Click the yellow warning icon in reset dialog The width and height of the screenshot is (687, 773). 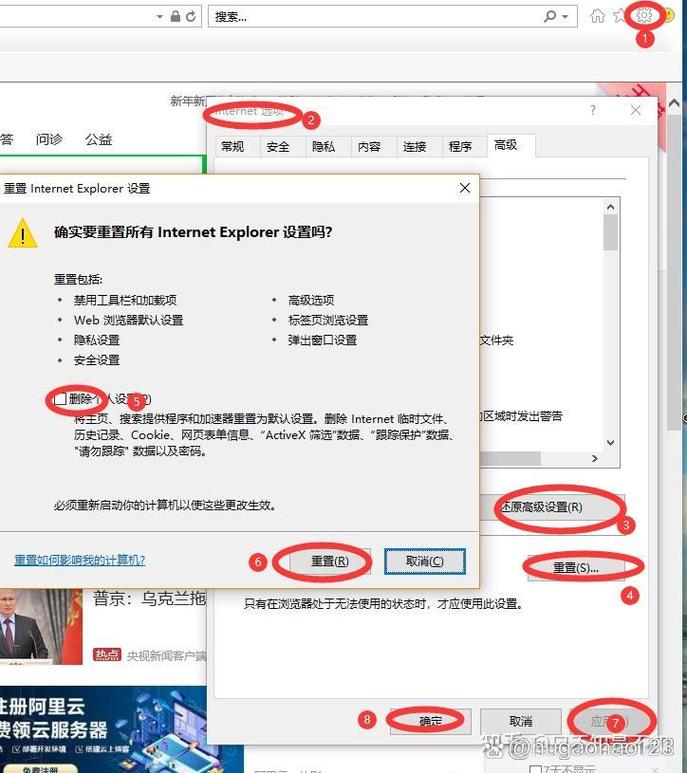click(x=23, y=234)
